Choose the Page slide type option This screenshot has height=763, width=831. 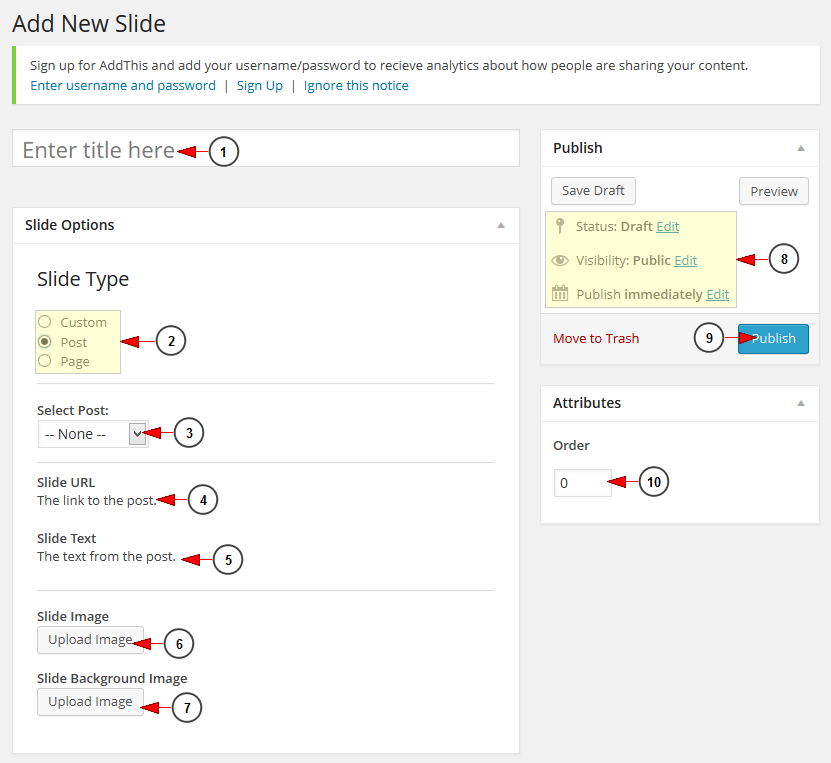point(45,361)
